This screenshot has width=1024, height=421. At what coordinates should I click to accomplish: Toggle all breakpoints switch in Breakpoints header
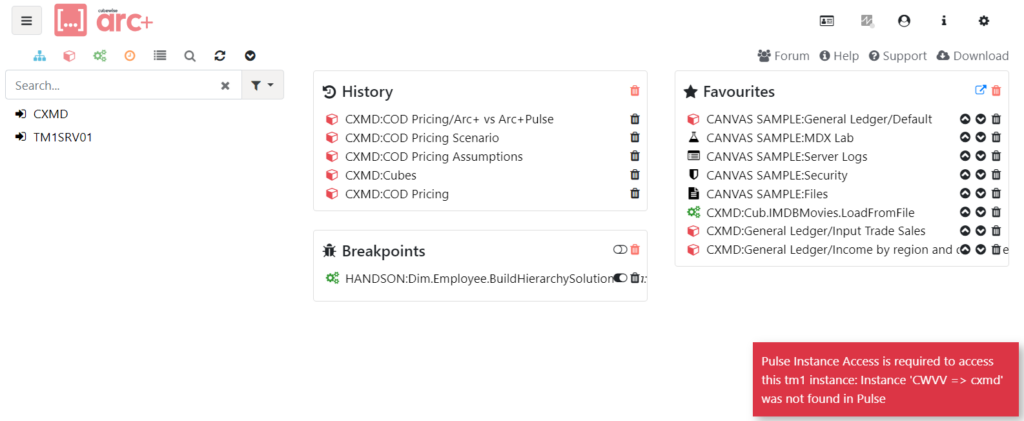tap(619, 250)
